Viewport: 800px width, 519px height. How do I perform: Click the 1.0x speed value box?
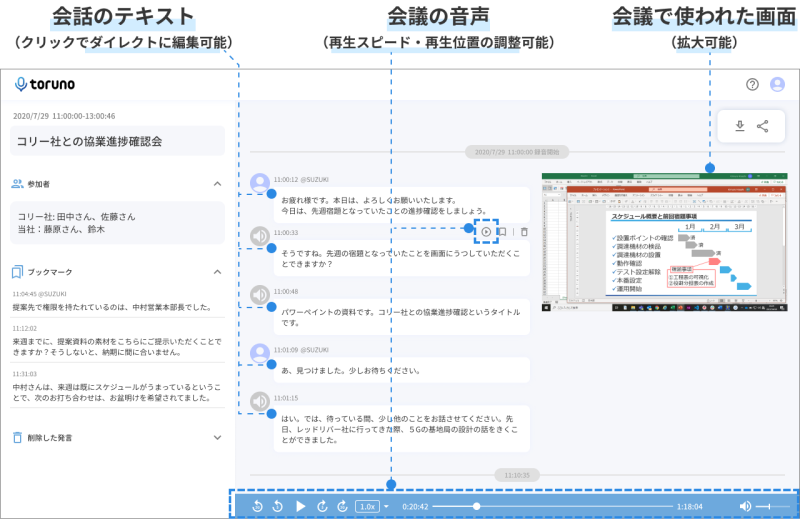click(367, 507)
